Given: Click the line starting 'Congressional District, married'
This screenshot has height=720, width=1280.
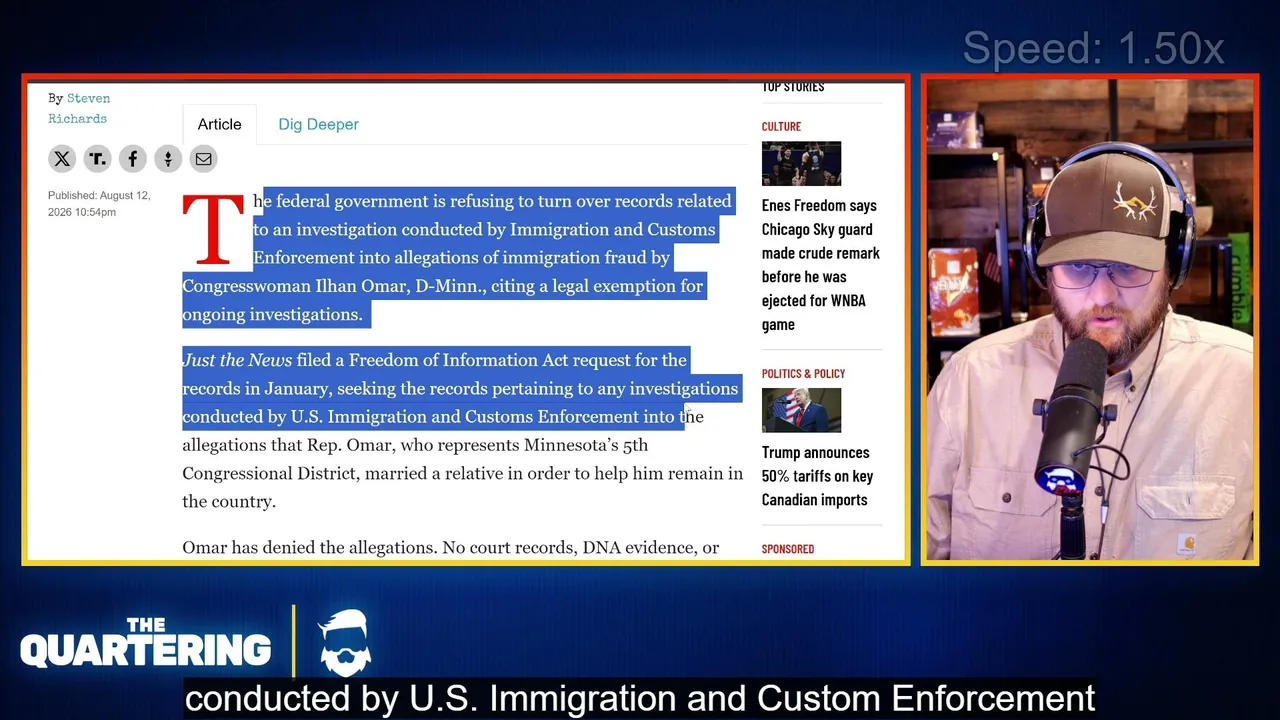Looking at the screenshot, I should (x=462, y=473).
